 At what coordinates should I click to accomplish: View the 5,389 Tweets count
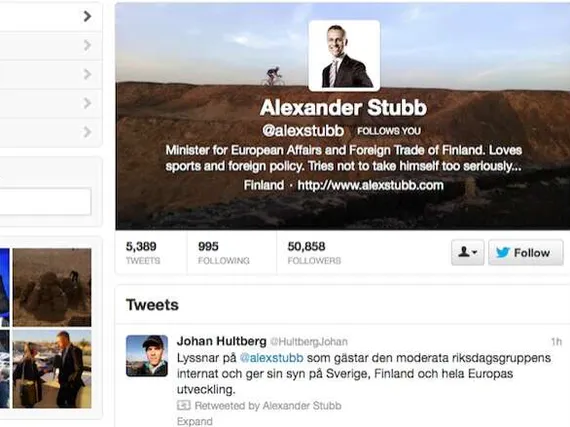(142, 253)
